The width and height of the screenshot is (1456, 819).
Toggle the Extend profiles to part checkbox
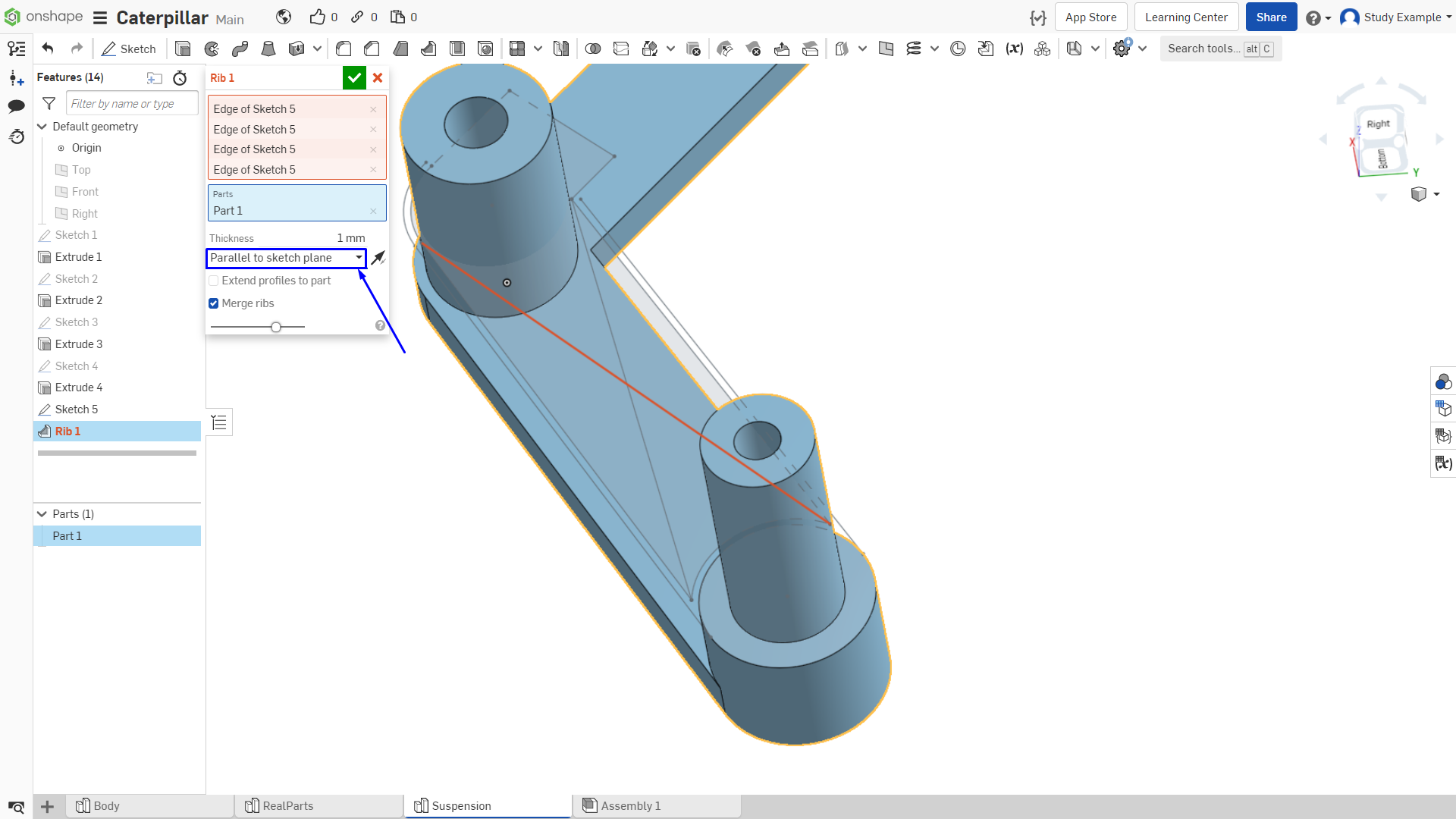coord(214,281)
